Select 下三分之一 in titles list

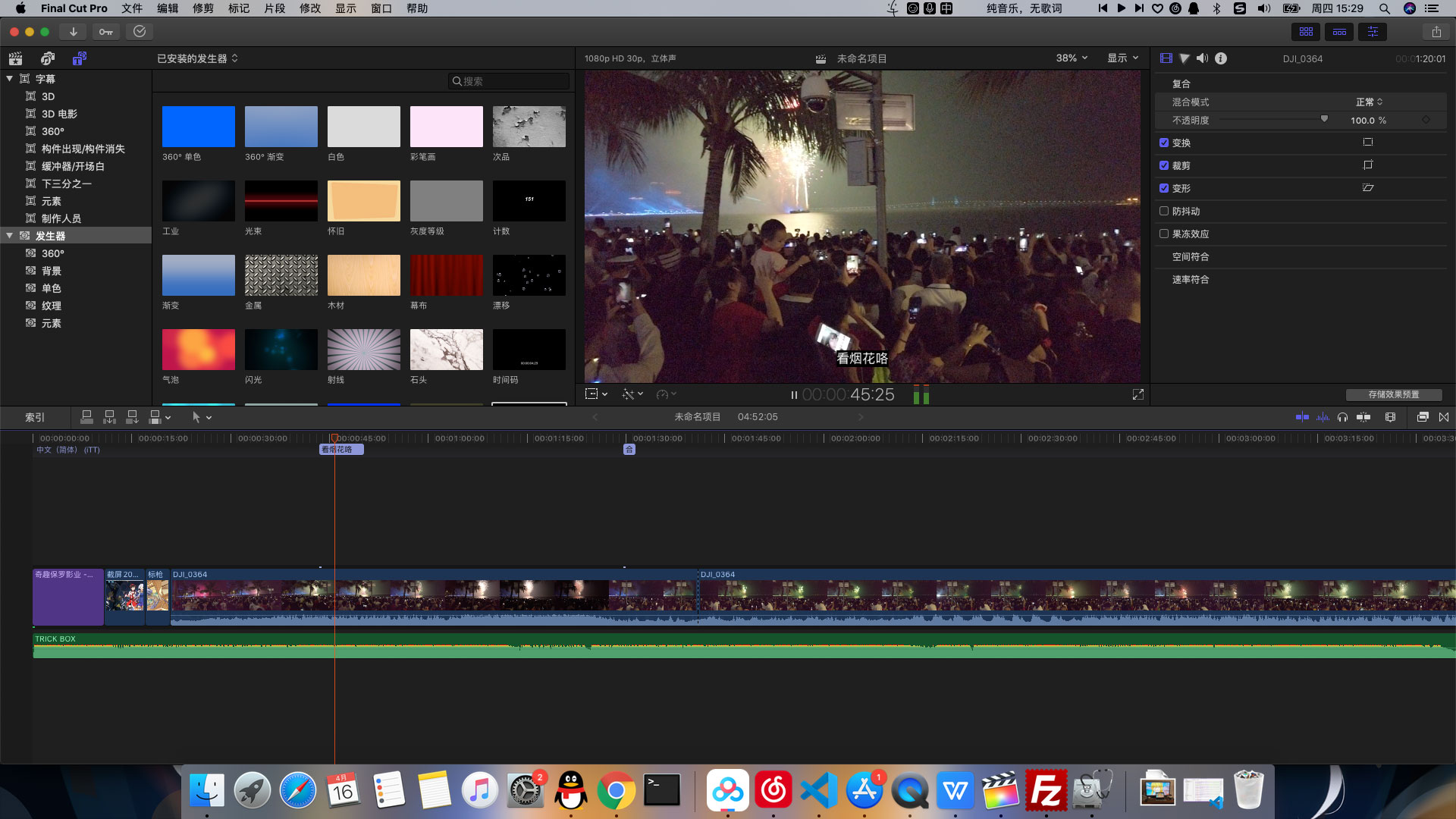pos(67,184)
